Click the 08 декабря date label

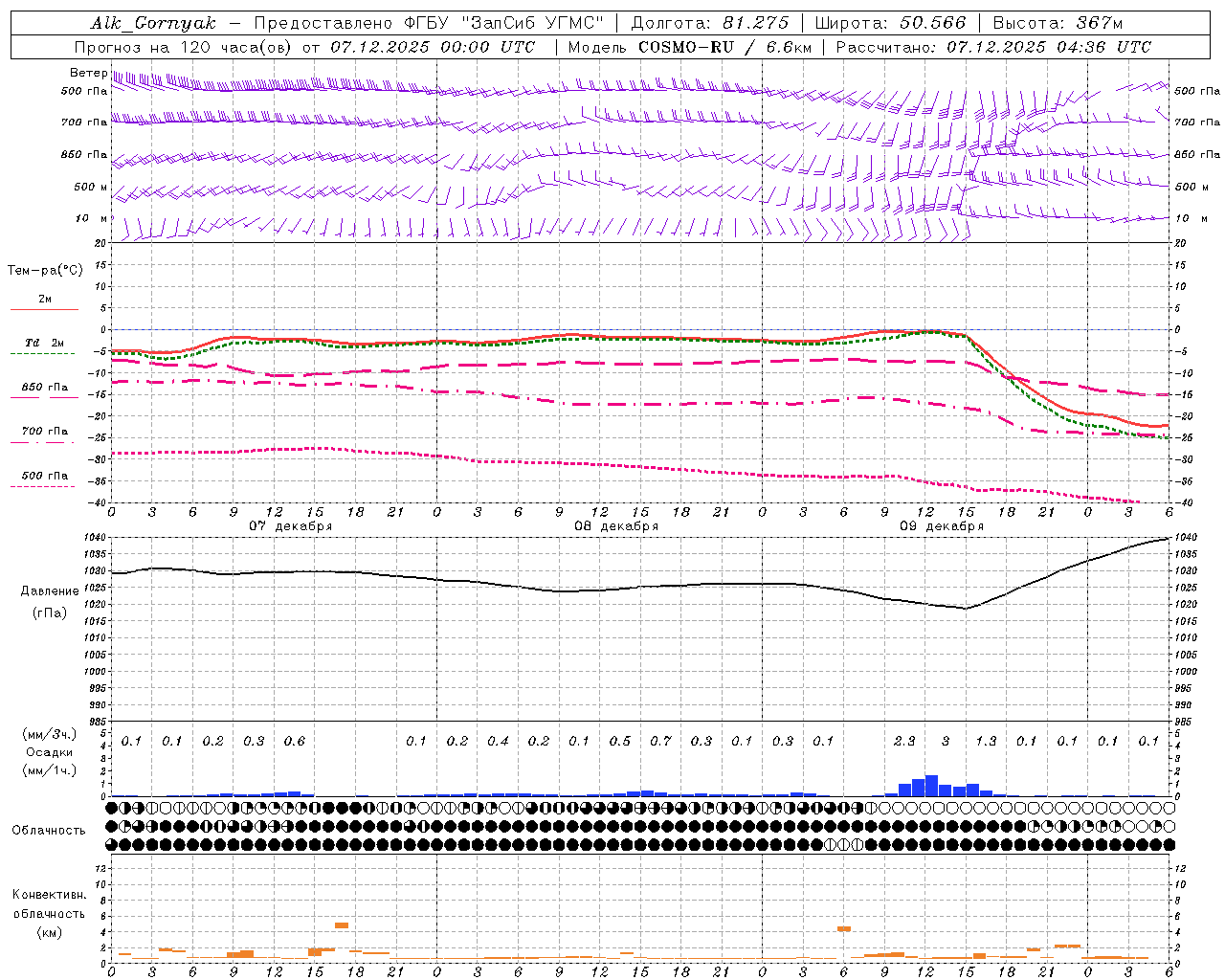click(616, 526)
